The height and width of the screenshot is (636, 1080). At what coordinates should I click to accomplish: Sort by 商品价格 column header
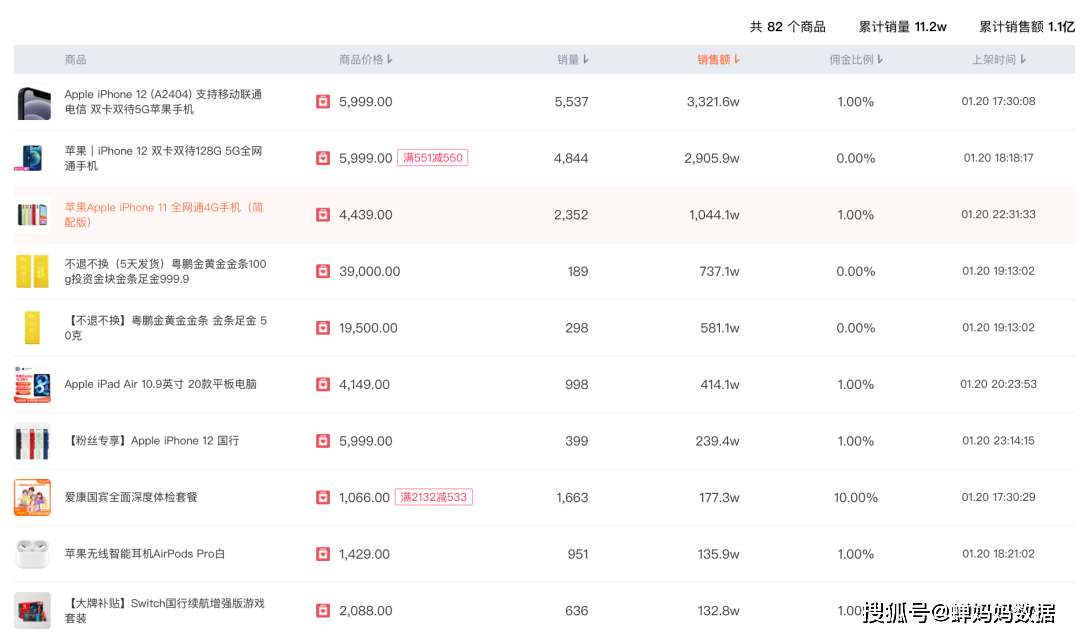pos(366,60)
